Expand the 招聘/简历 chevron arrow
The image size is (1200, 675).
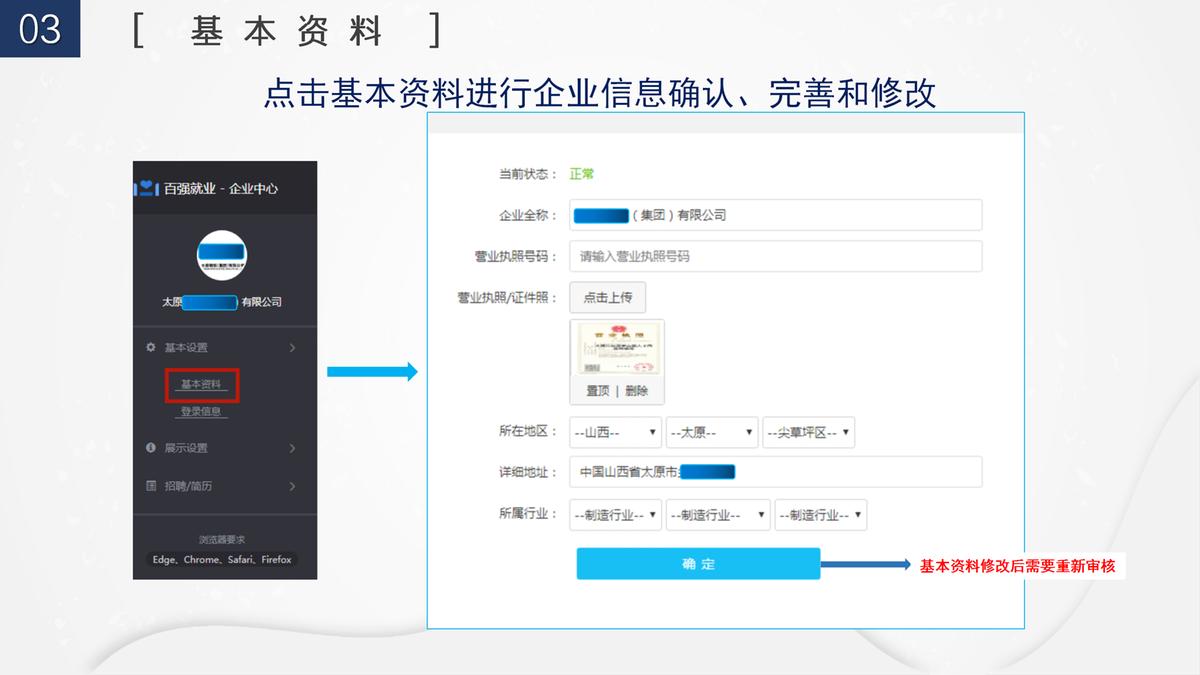293,486
